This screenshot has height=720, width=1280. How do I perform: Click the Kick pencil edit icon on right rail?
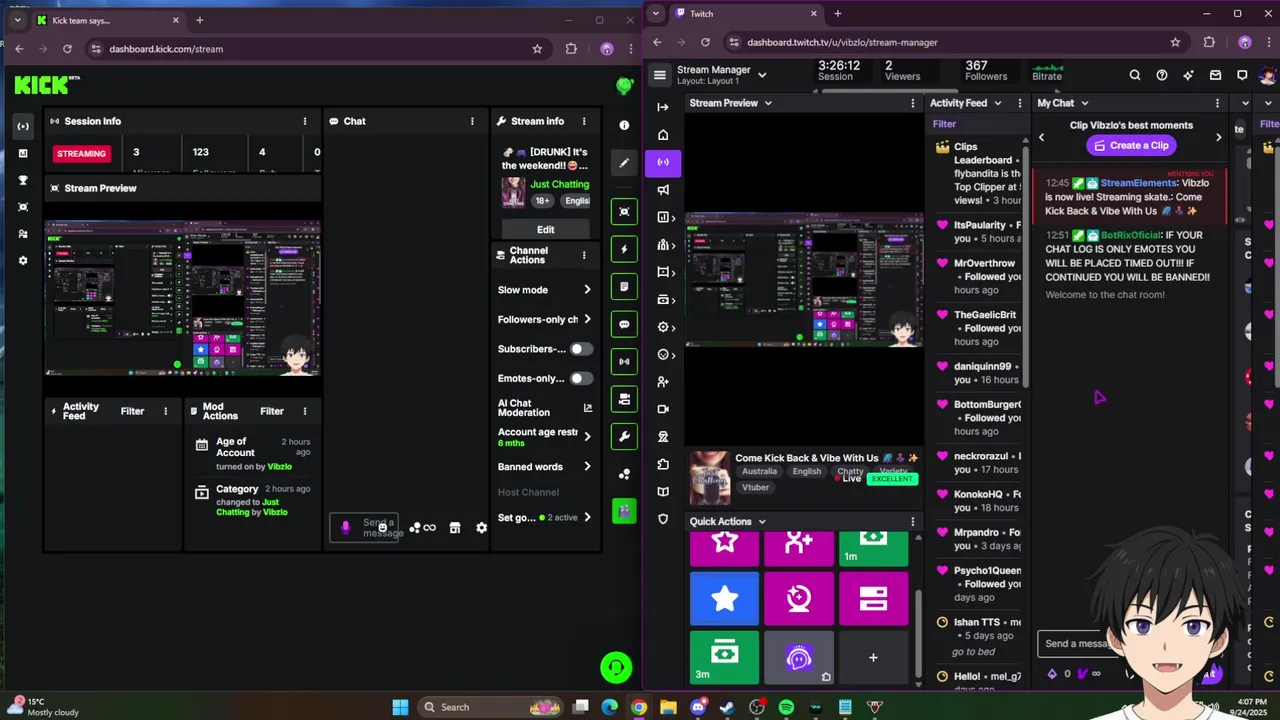tap(624, 162)
